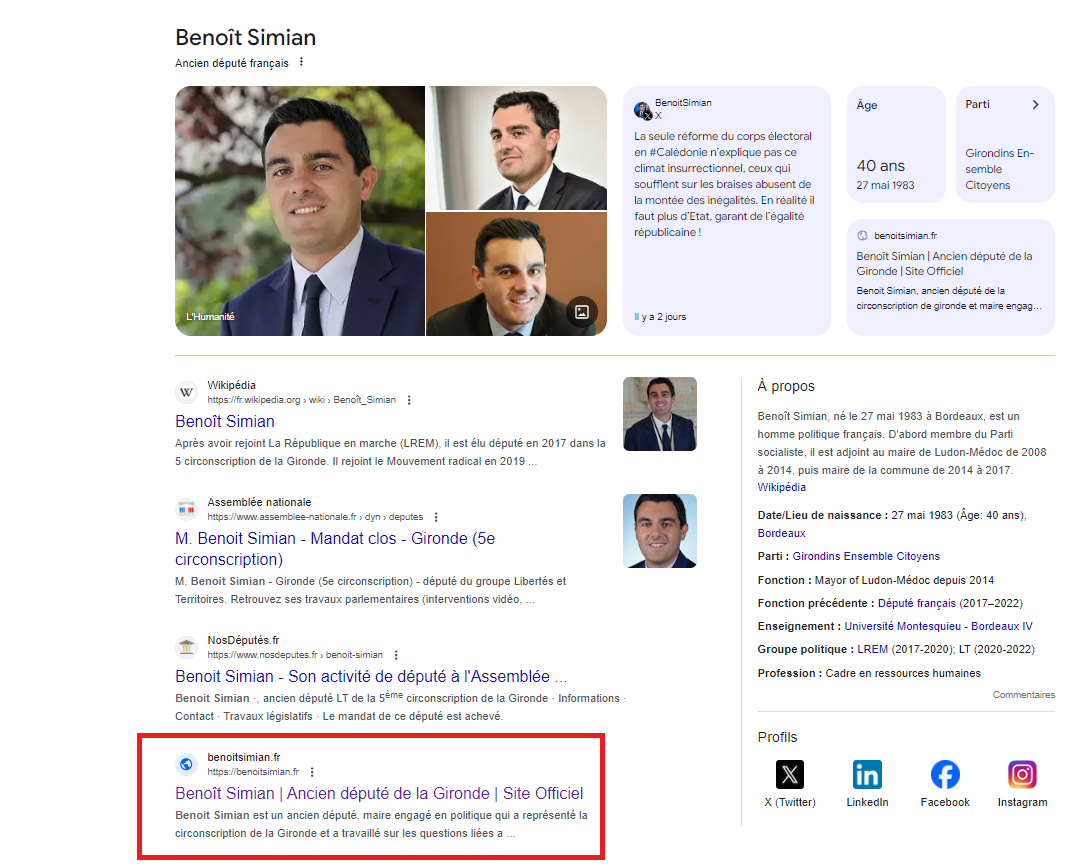Click the fr.wikipedia.org URL breadcrumb
Screen dimensions: 1074x864
(301, 400)
